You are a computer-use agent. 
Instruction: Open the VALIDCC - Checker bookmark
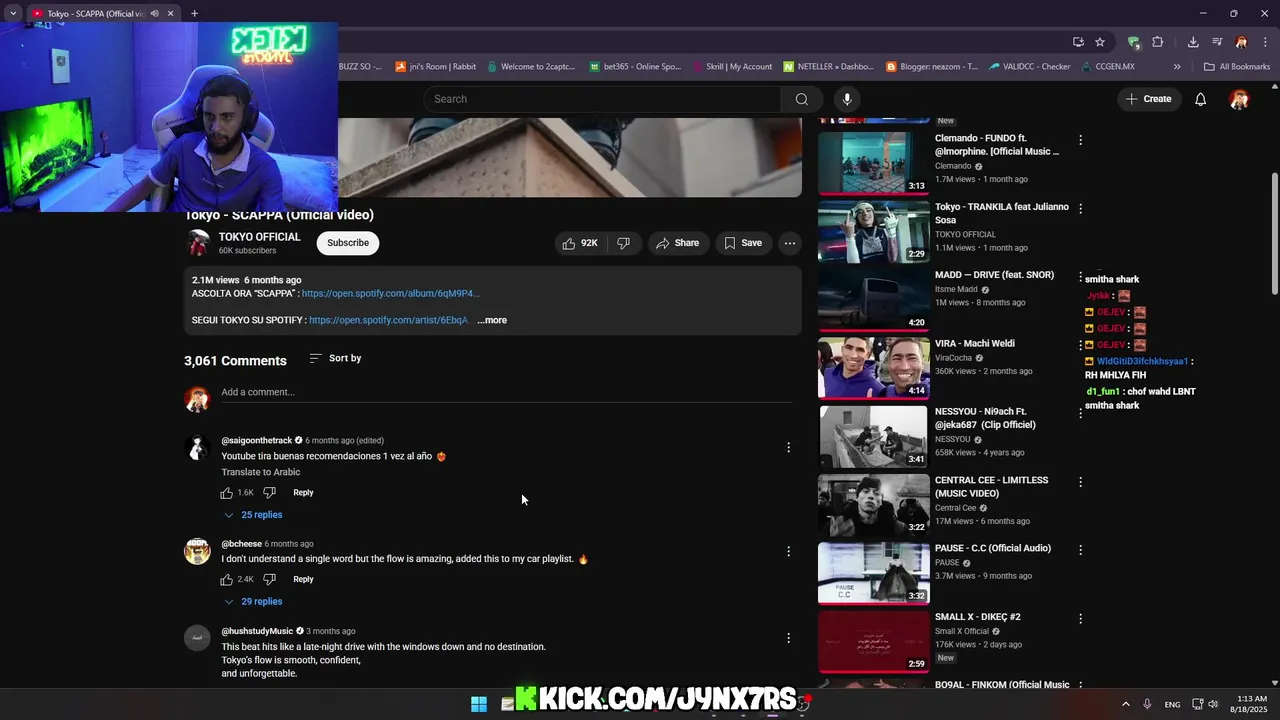1029,67
